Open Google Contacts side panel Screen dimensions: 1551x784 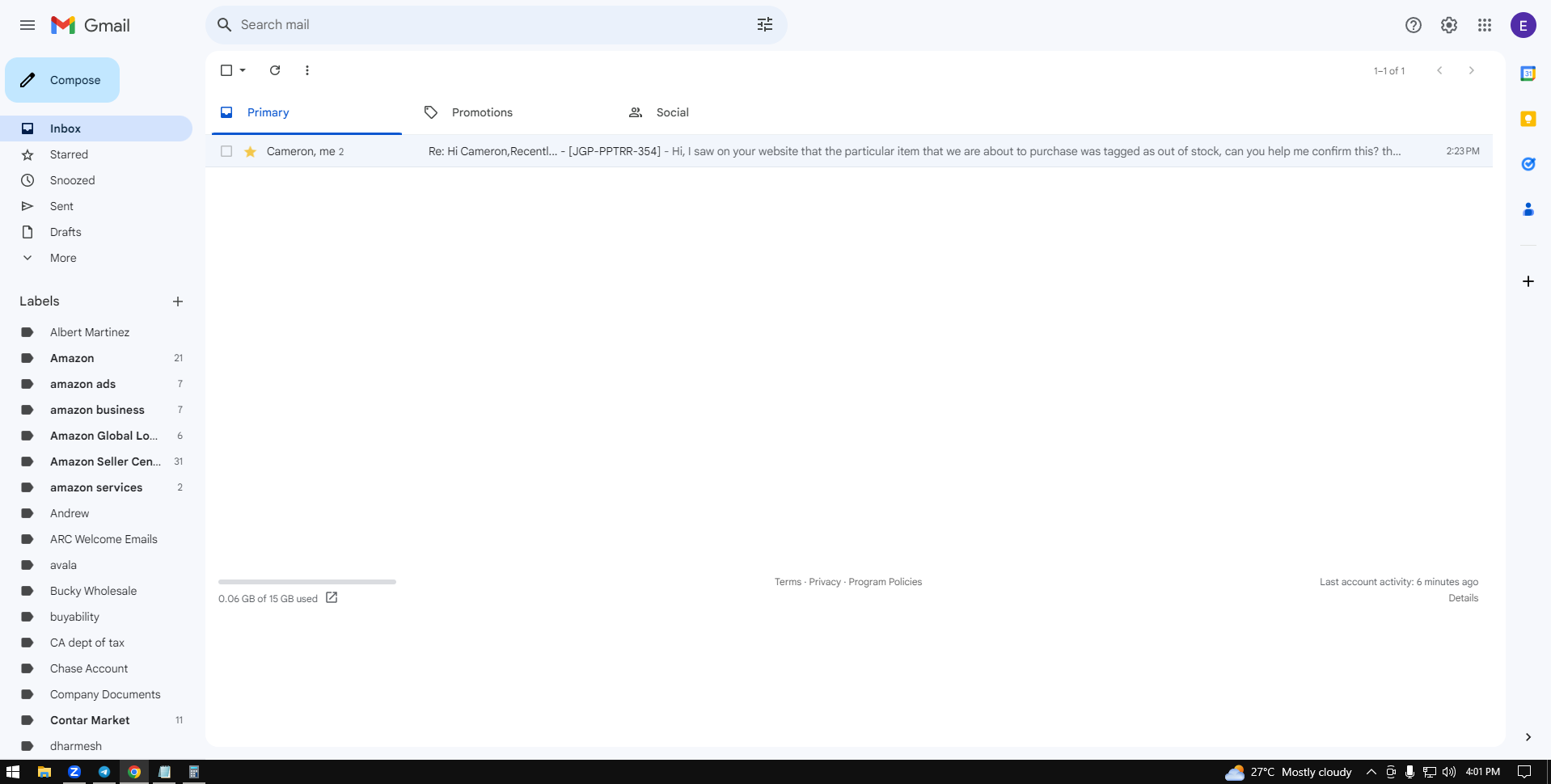click(x=1528, y=209)
